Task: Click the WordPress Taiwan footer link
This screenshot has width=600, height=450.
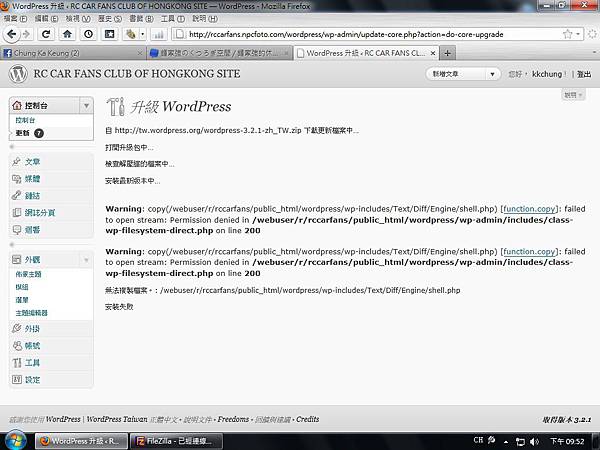Action: tap(117, 419)
